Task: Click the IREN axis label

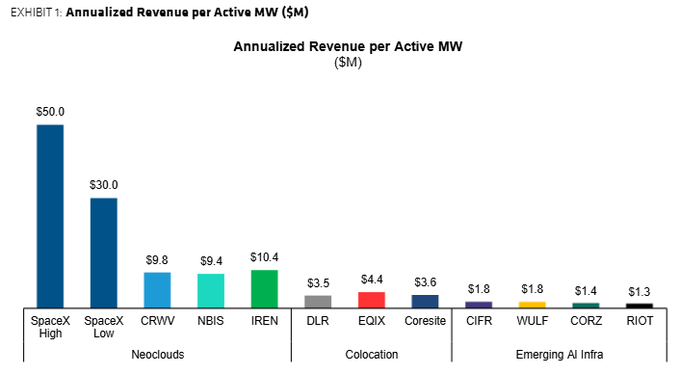Action: coord(265,321)
